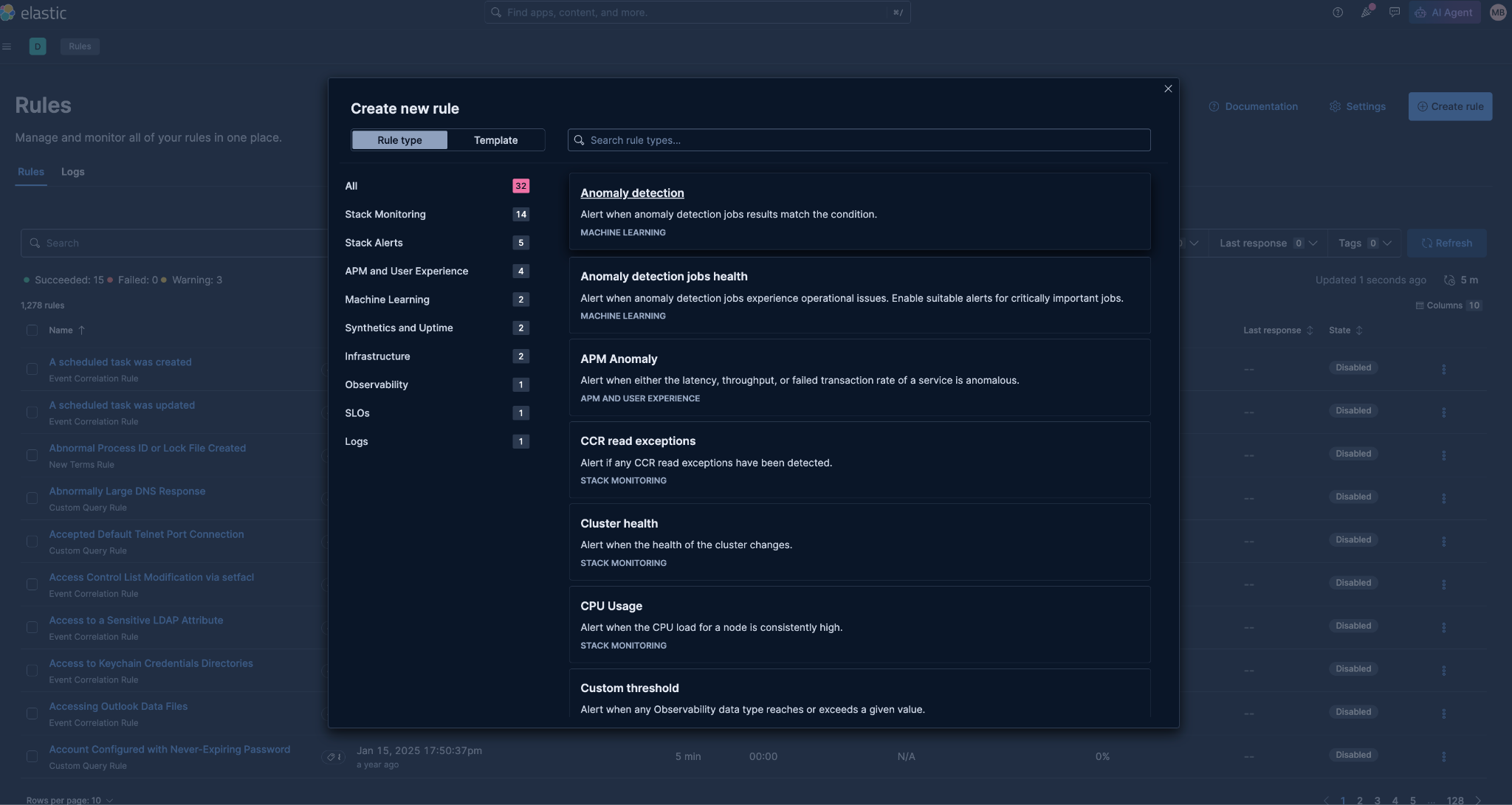
Task: Filter rule types by Stack Monitoring
Action: [x=436, y=215]
